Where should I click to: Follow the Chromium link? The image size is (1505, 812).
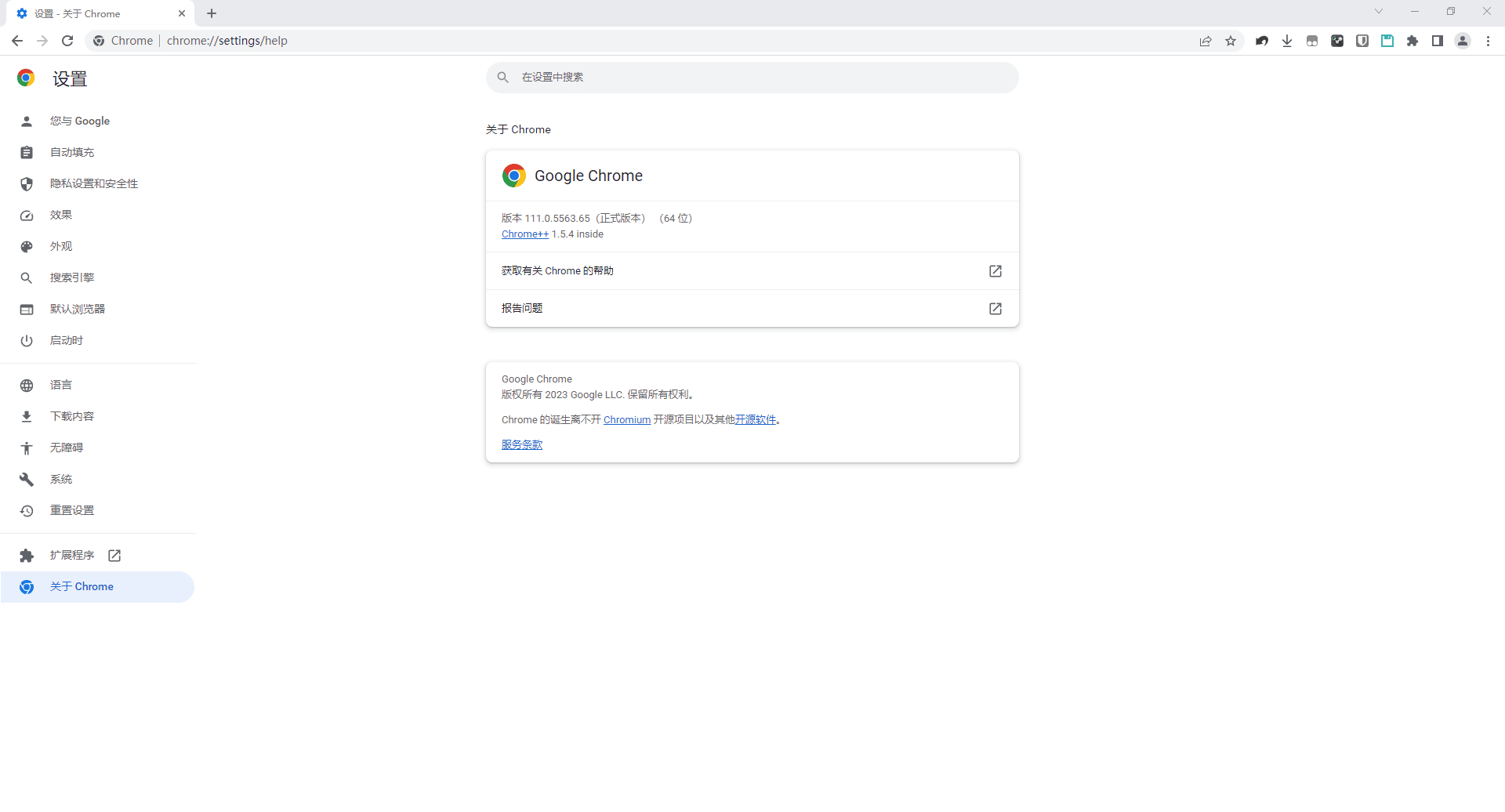pos(627,420)
